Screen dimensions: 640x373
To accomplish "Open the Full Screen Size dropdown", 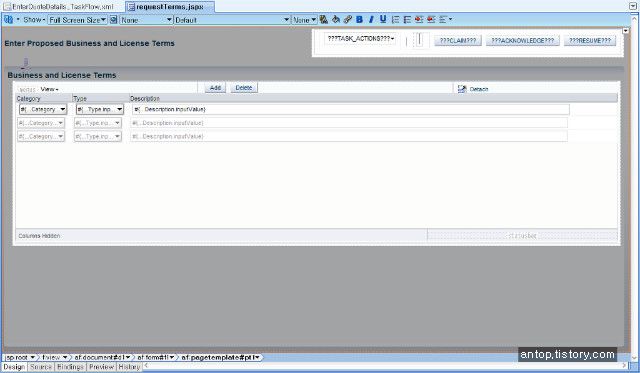I will [x=78, y=20].
